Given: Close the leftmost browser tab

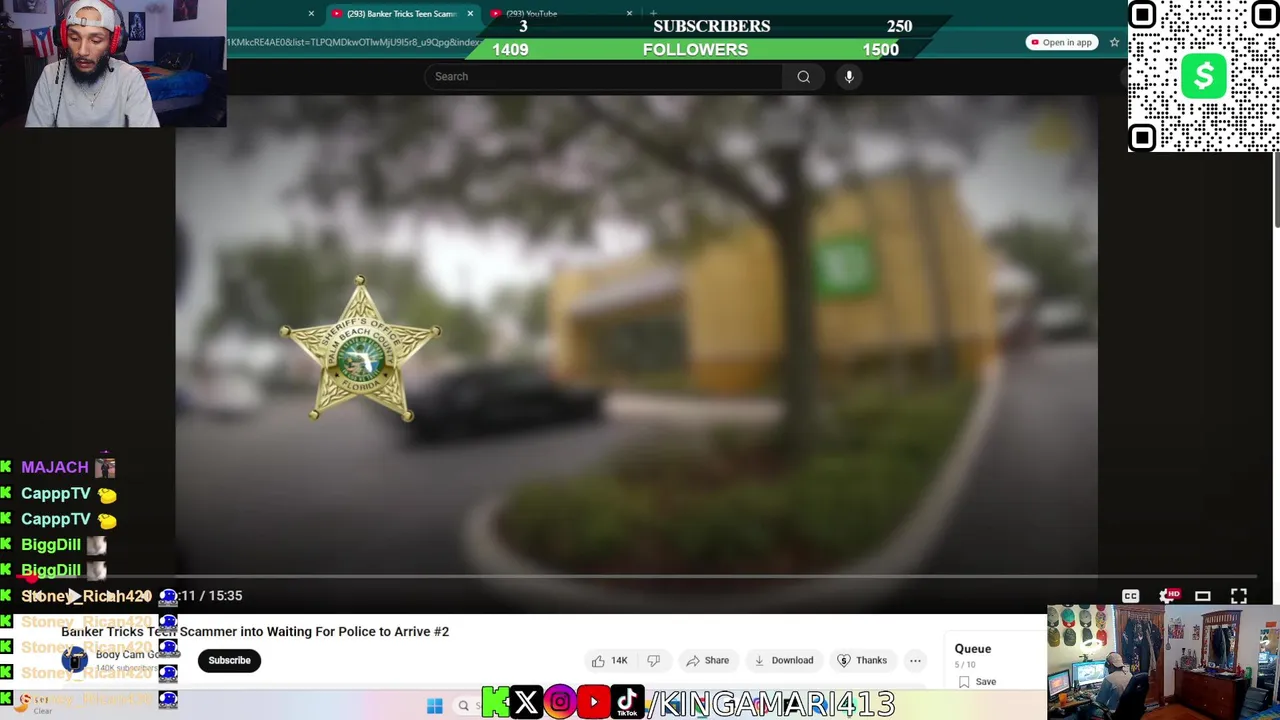Looking at the screenshot, I should pyautogui.click(x=311, y=14).
